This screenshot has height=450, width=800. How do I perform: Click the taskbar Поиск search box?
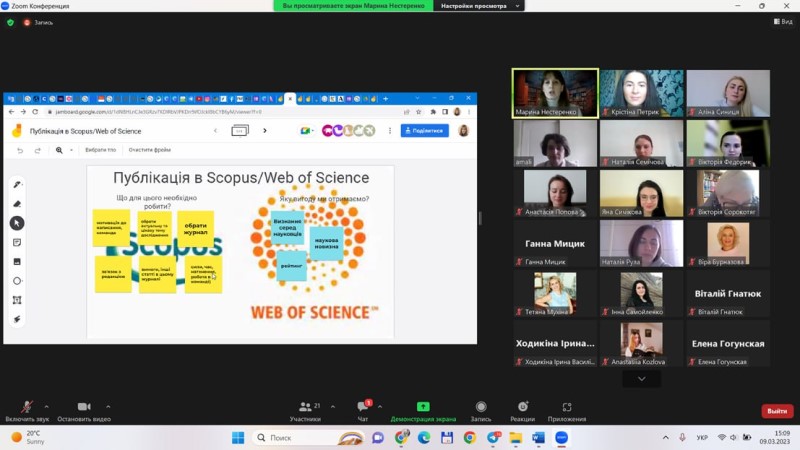coord(310,438)
